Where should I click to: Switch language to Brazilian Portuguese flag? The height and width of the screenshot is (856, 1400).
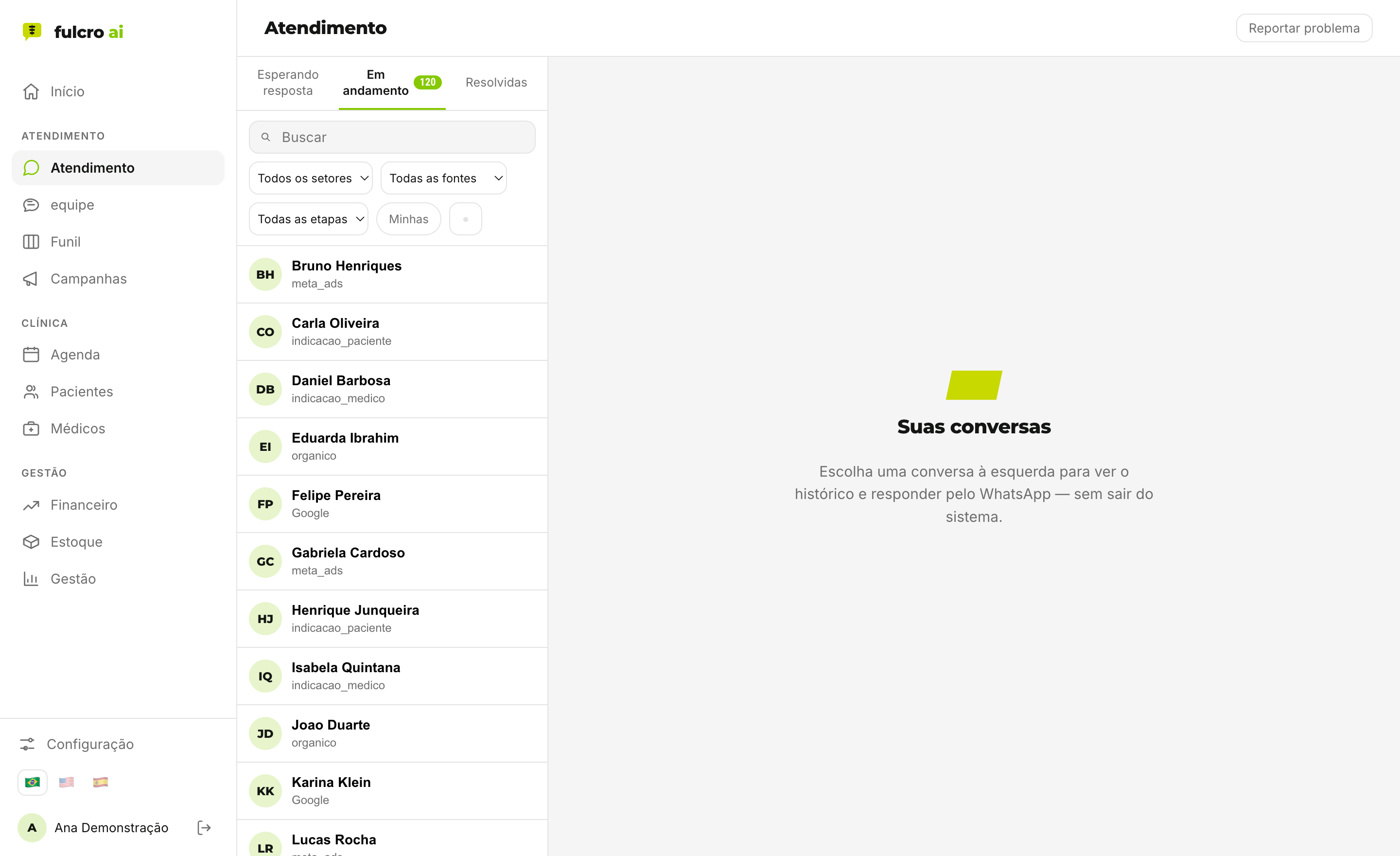(x=33, y=782)
